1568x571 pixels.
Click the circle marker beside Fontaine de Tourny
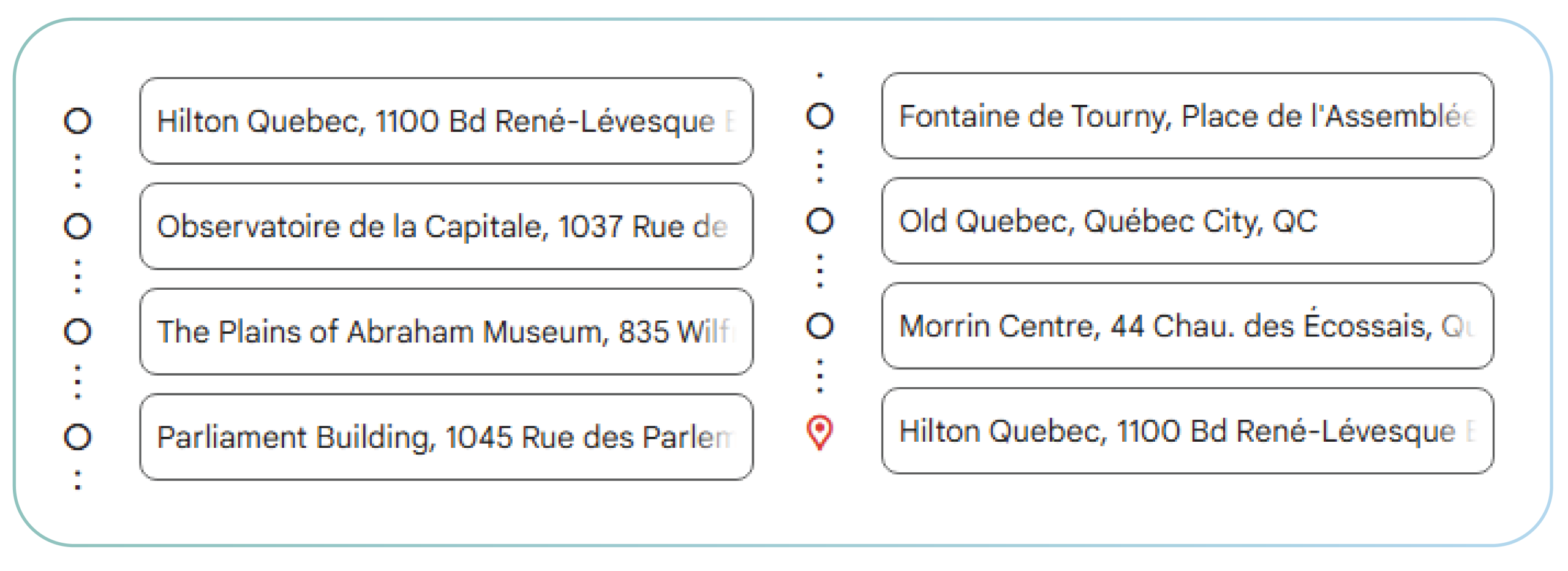coord(820,116)
